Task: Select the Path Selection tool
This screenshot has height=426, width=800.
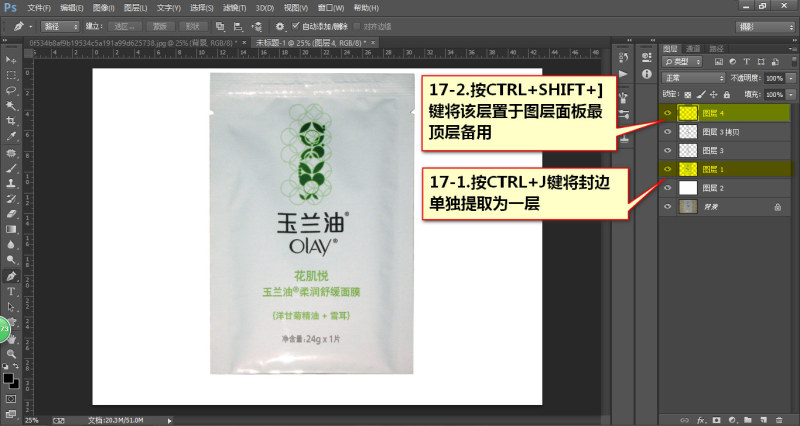Action: 11,307
